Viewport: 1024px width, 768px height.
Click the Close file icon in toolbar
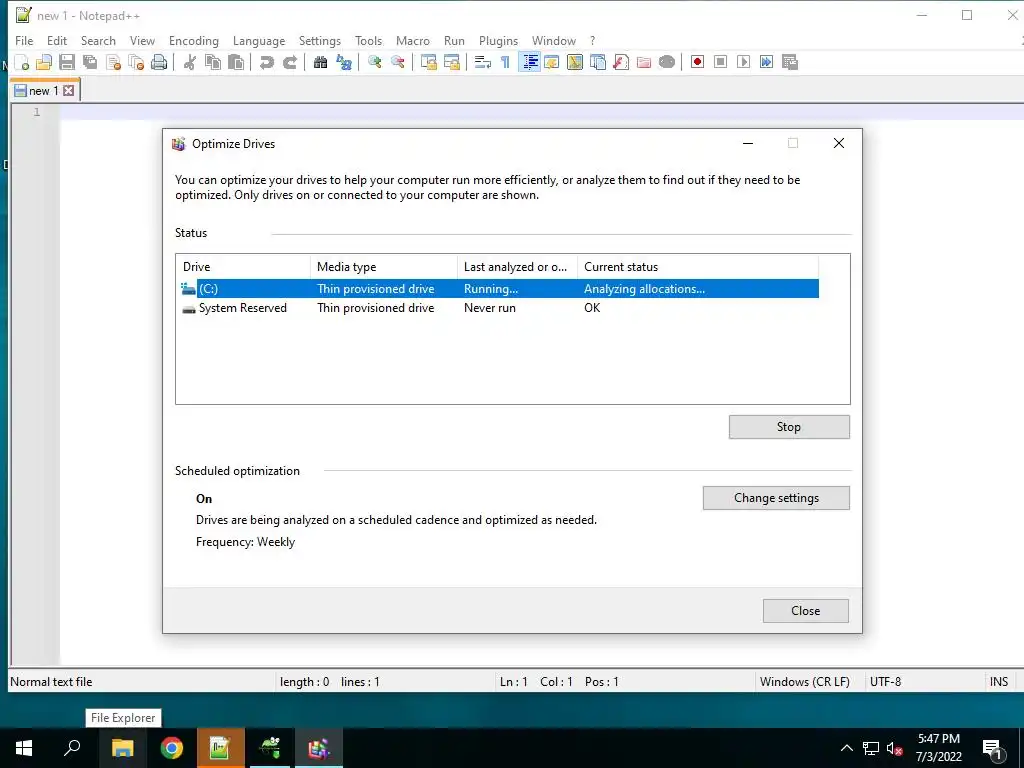(x=113, y=63)
